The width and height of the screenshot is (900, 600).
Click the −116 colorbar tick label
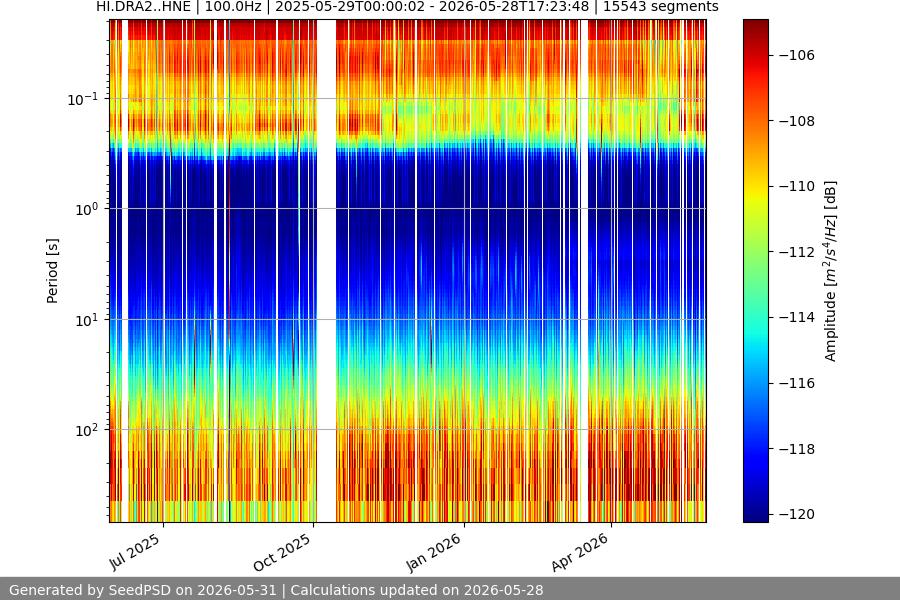point(797,383)
